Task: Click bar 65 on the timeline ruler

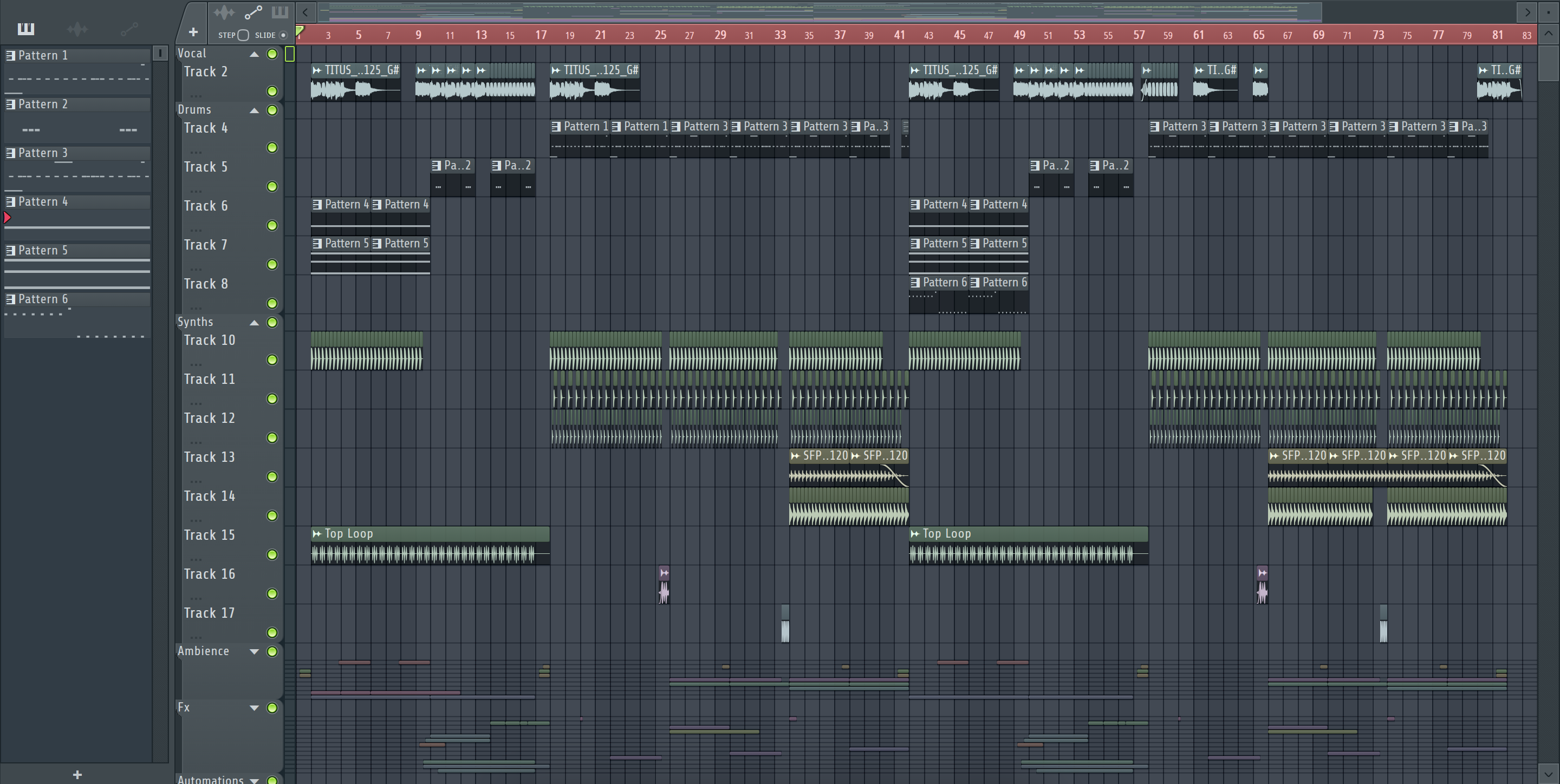Action: click(1258, 35)
